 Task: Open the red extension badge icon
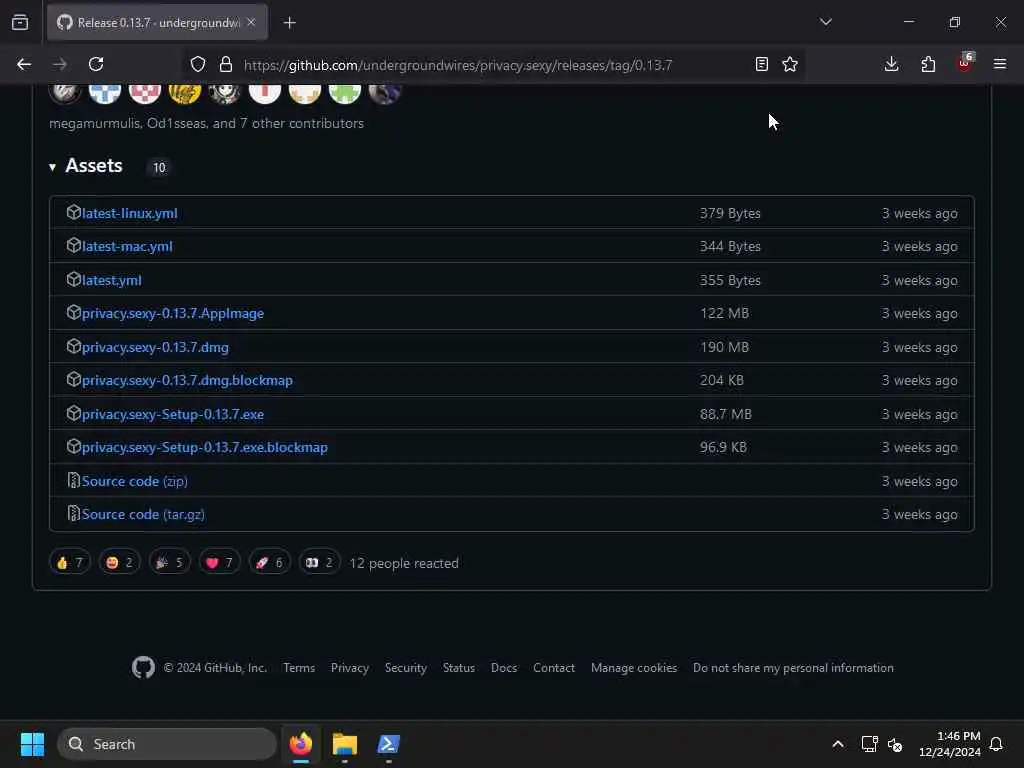click(x=965, y=63)
